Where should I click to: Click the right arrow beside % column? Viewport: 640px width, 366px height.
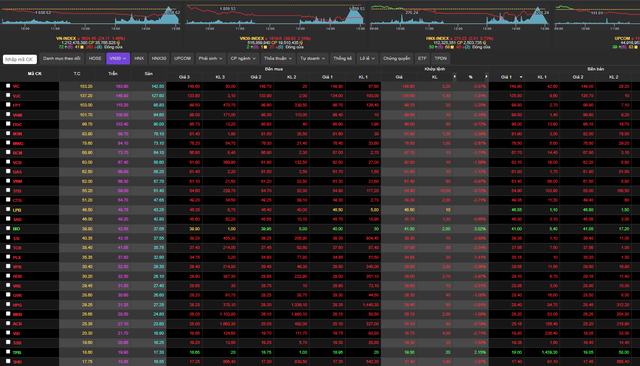pyautogui.click(x=486, y=76)
